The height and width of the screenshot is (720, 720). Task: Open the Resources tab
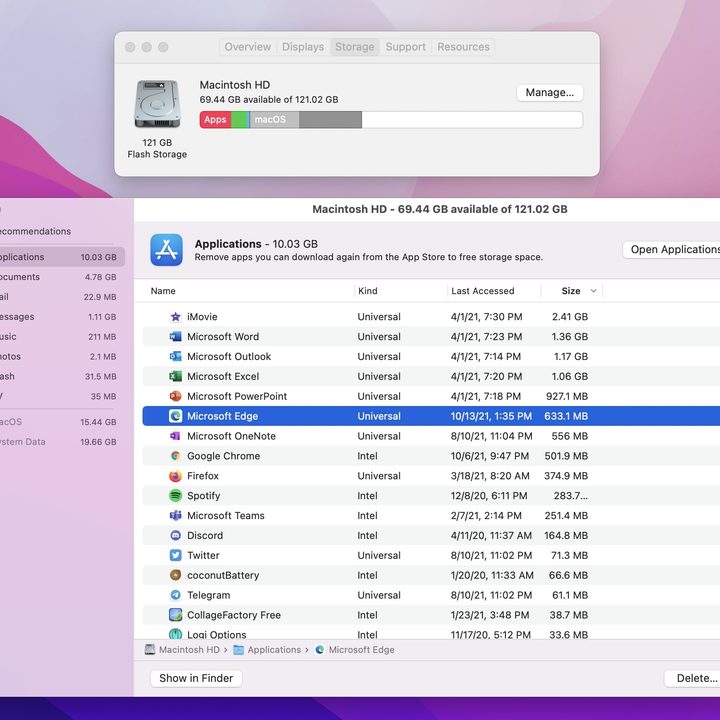(463, 47)
